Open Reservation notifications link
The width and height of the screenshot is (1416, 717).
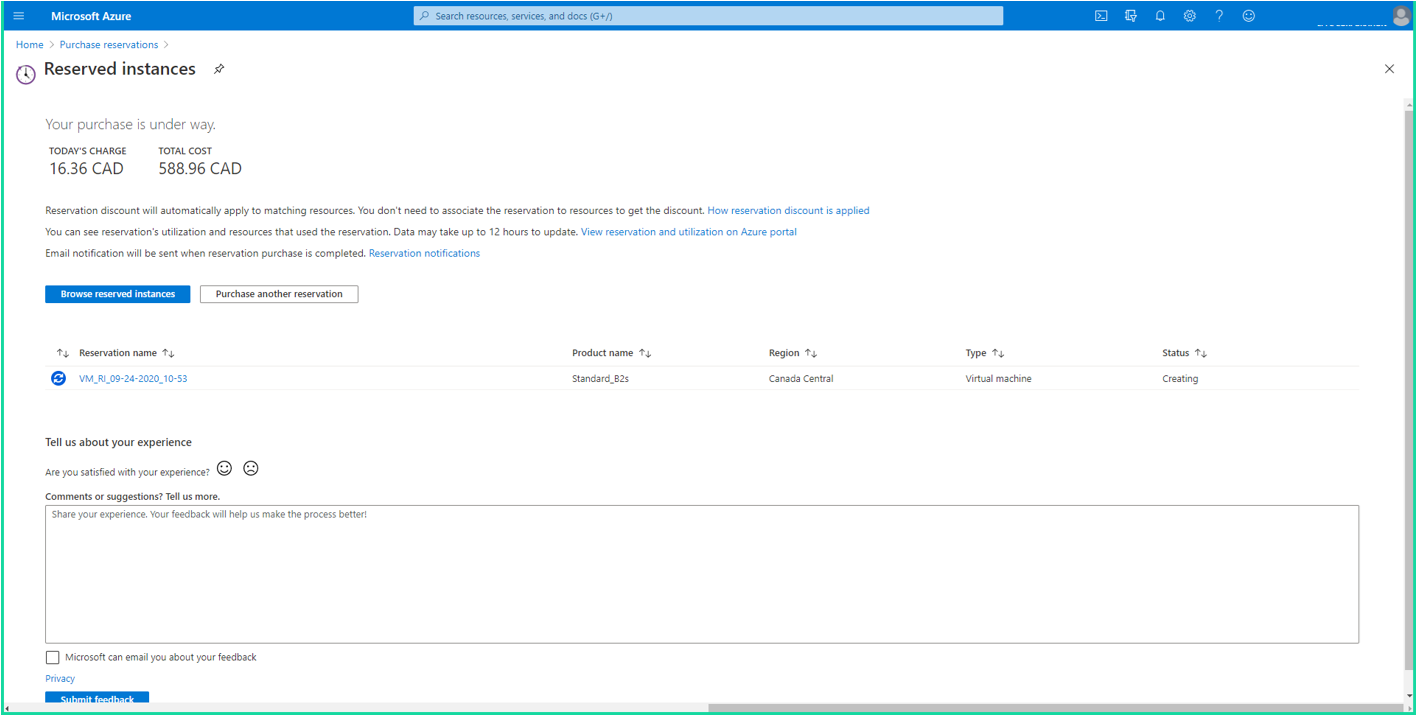424,253
